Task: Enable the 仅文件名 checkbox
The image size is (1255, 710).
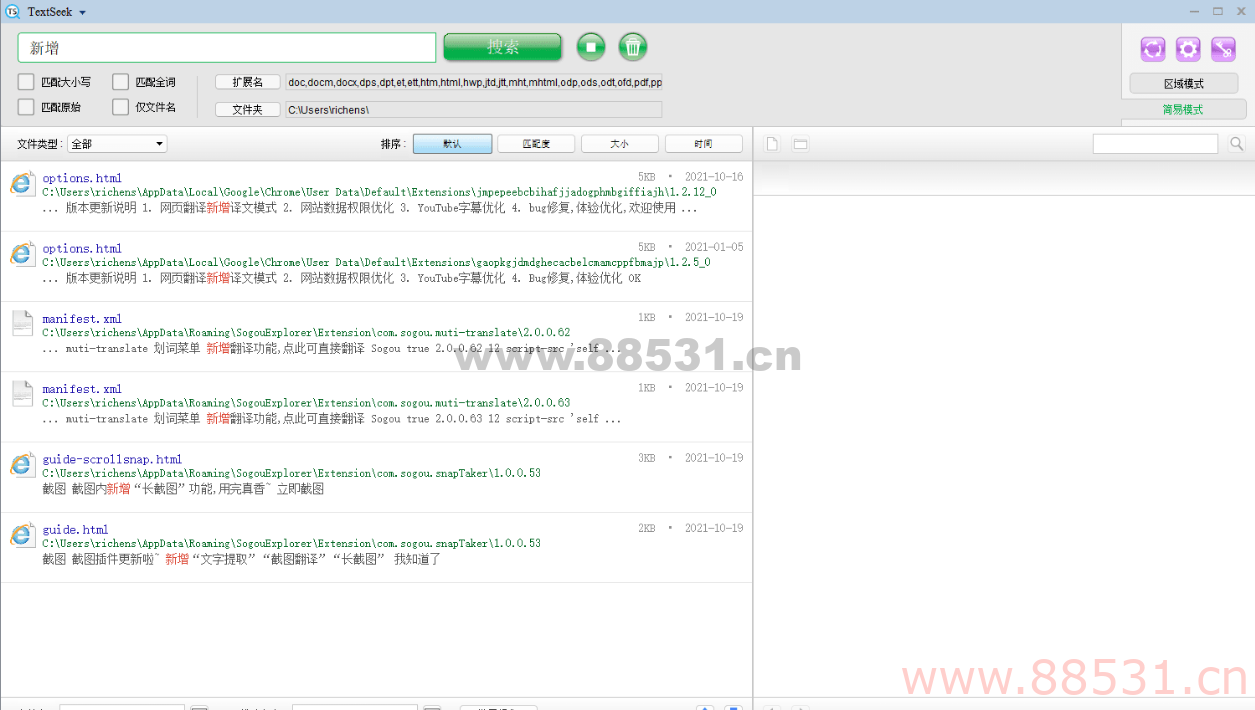Action: [120, 107]
